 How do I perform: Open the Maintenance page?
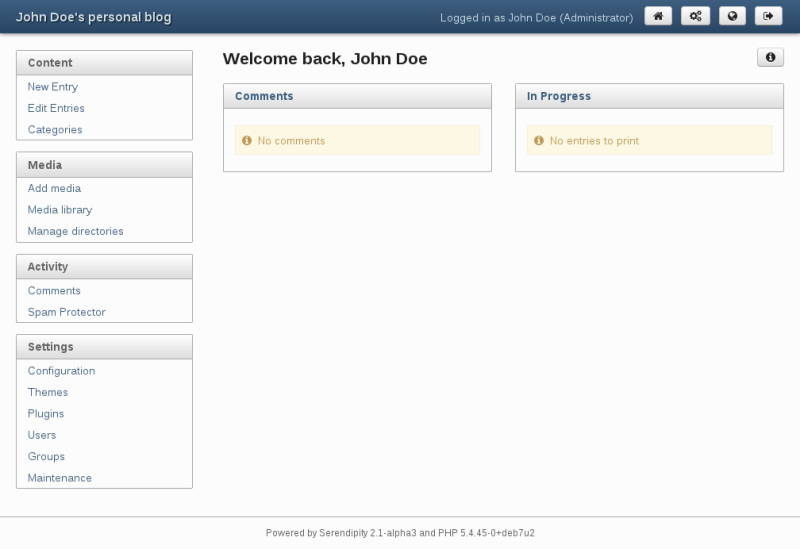point(60,478)
